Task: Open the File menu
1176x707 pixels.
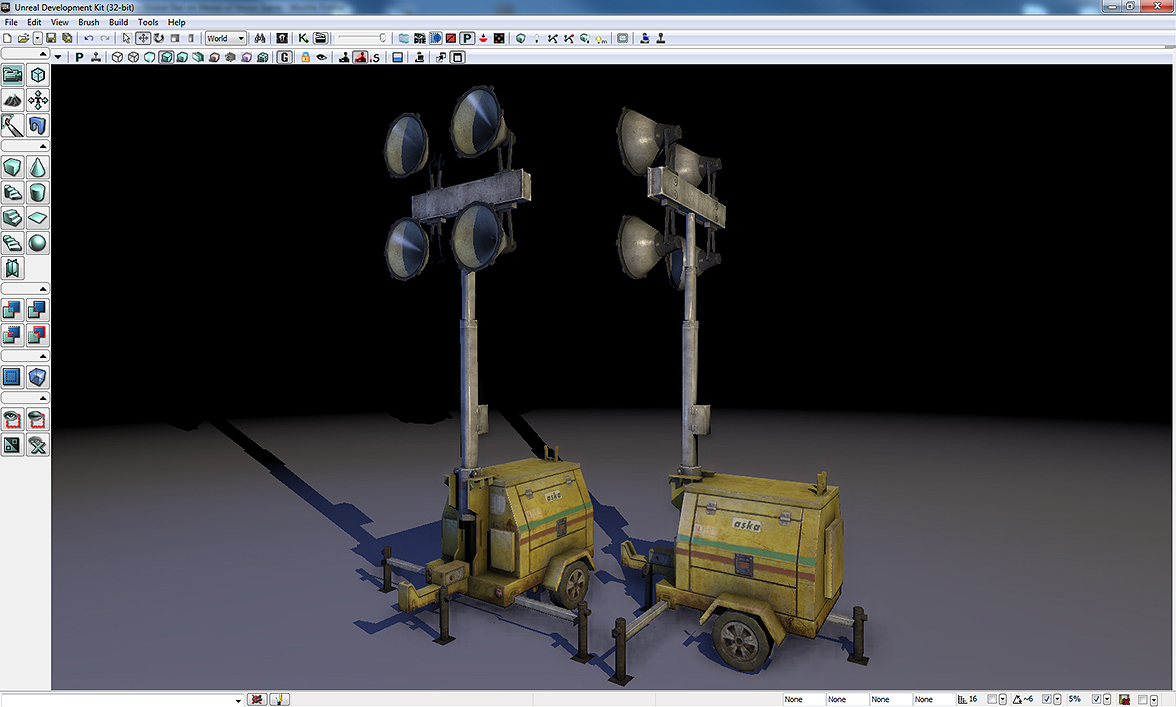Action: pos(11,22)
